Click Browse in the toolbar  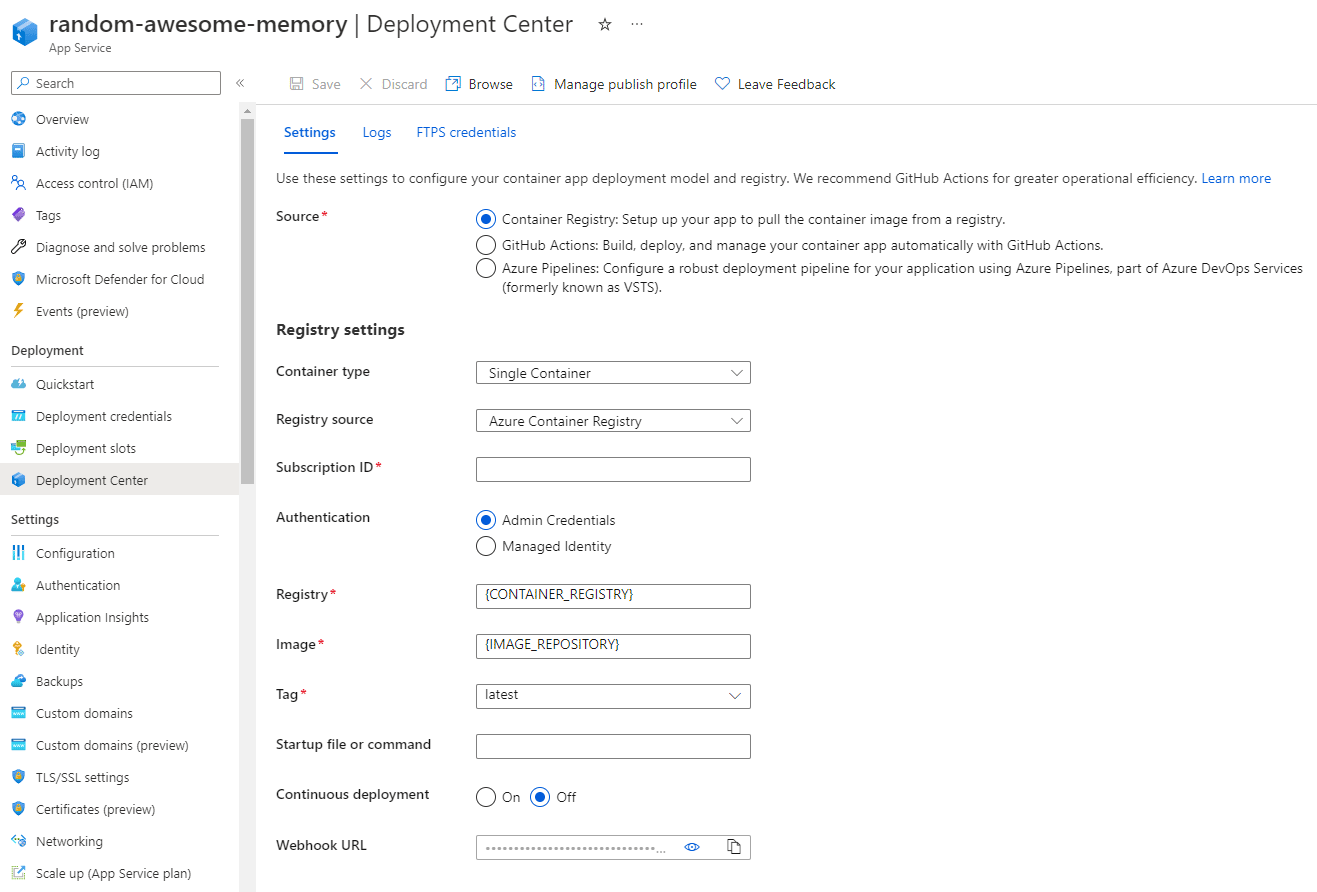coord(479,84)
